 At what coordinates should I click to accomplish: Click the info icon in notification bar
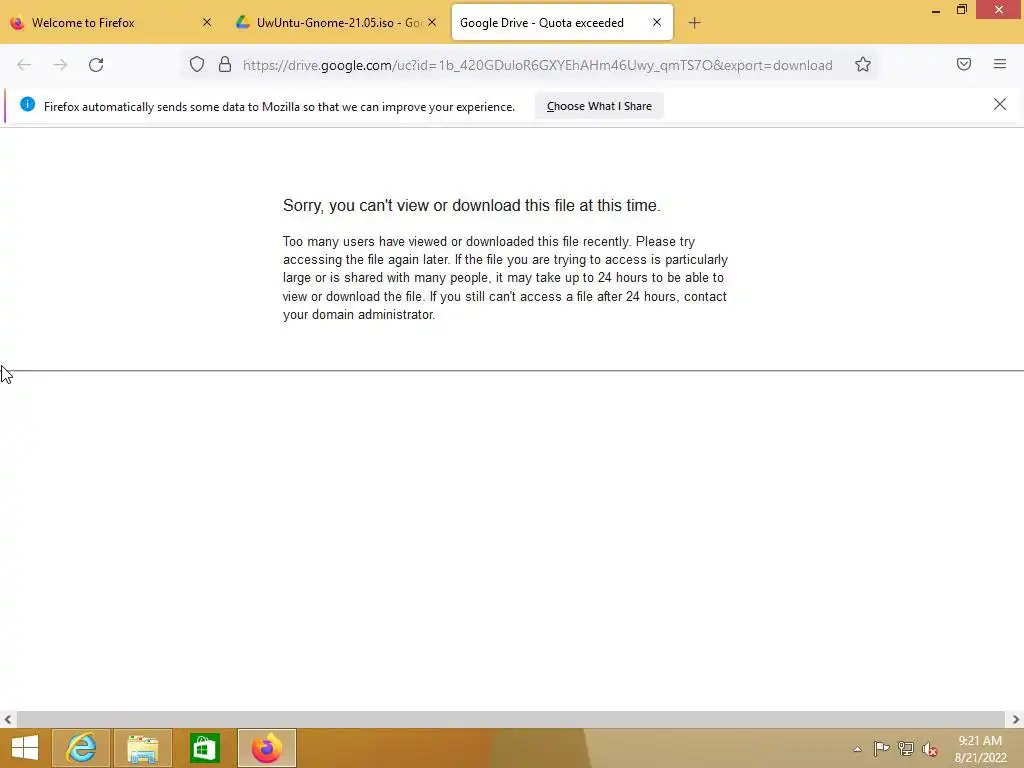point(27,104)
